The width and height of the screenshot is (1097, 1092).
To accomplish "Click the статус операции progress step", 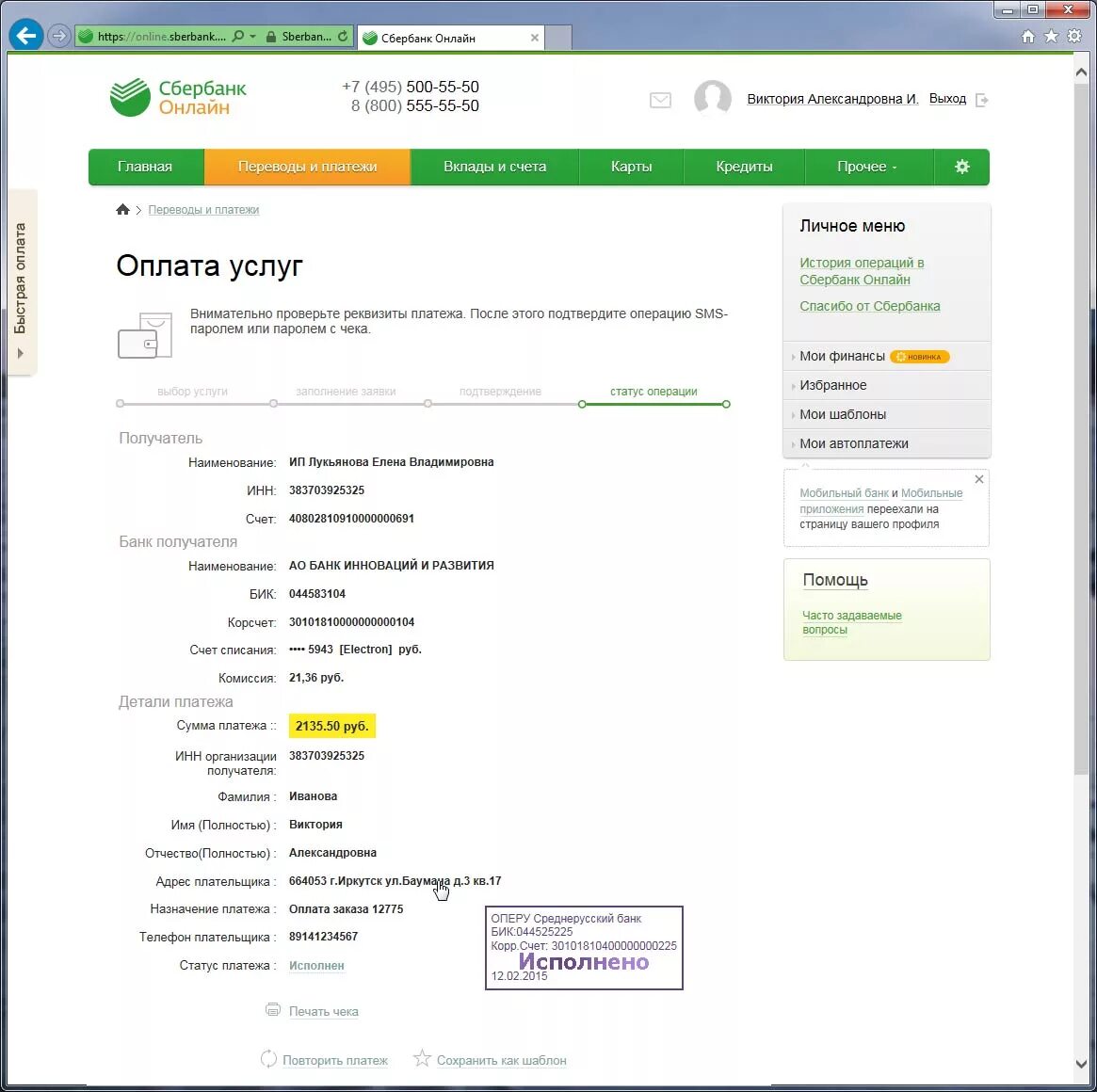I will point(653,392).
